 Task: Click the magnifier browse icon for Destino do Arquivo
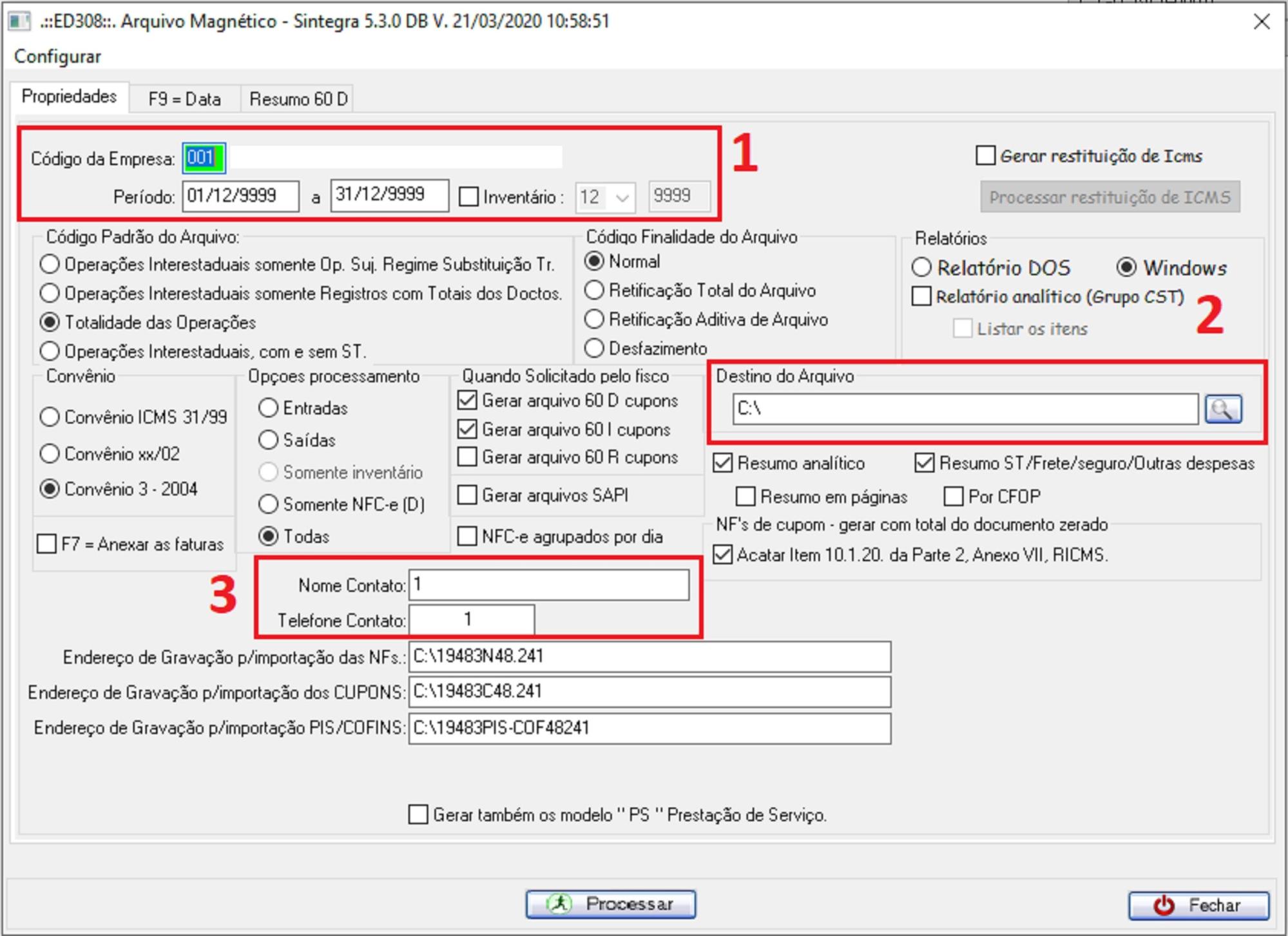coord(1222,409)
